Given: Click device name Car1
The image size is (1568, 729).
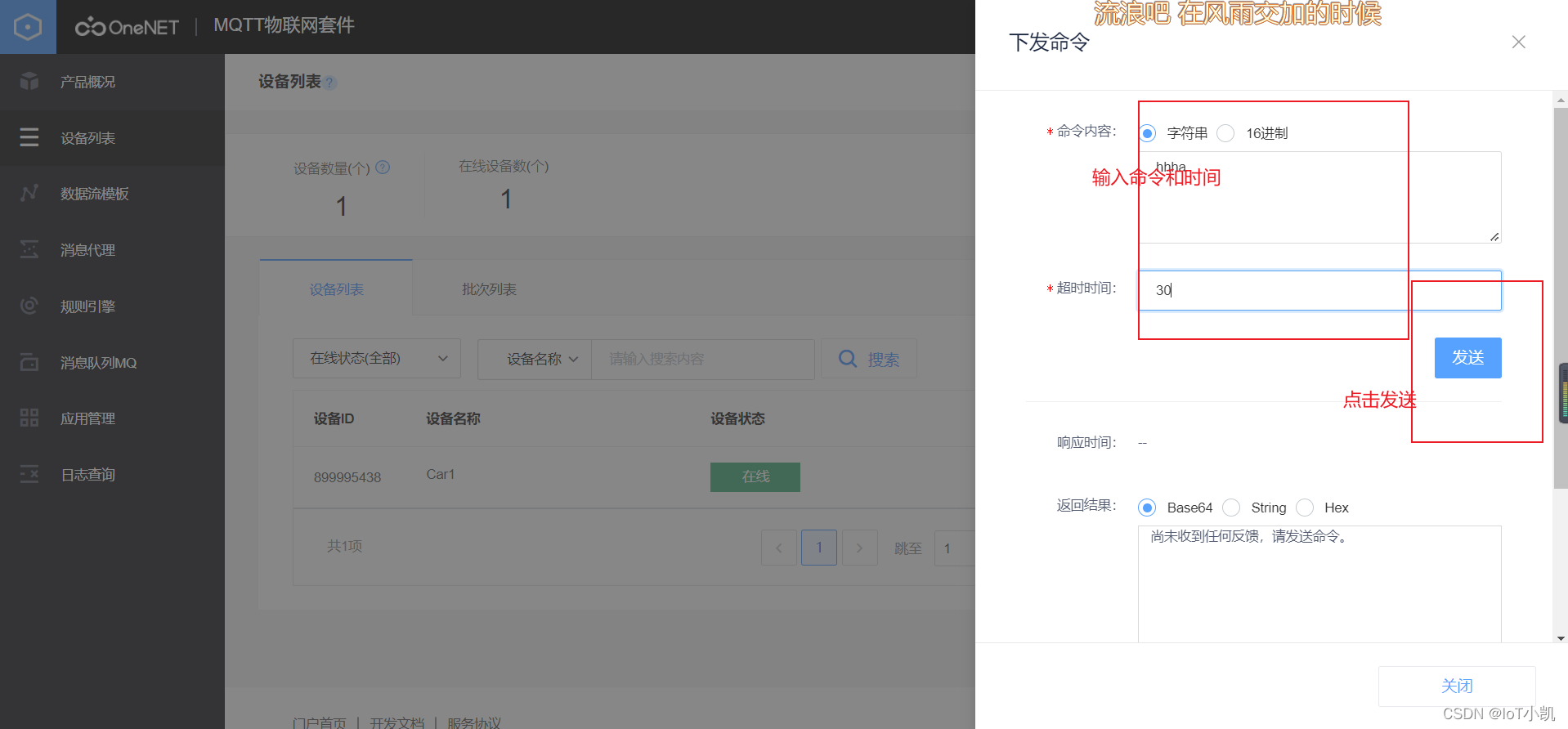Looking at the screenshot, I should 441,474.
